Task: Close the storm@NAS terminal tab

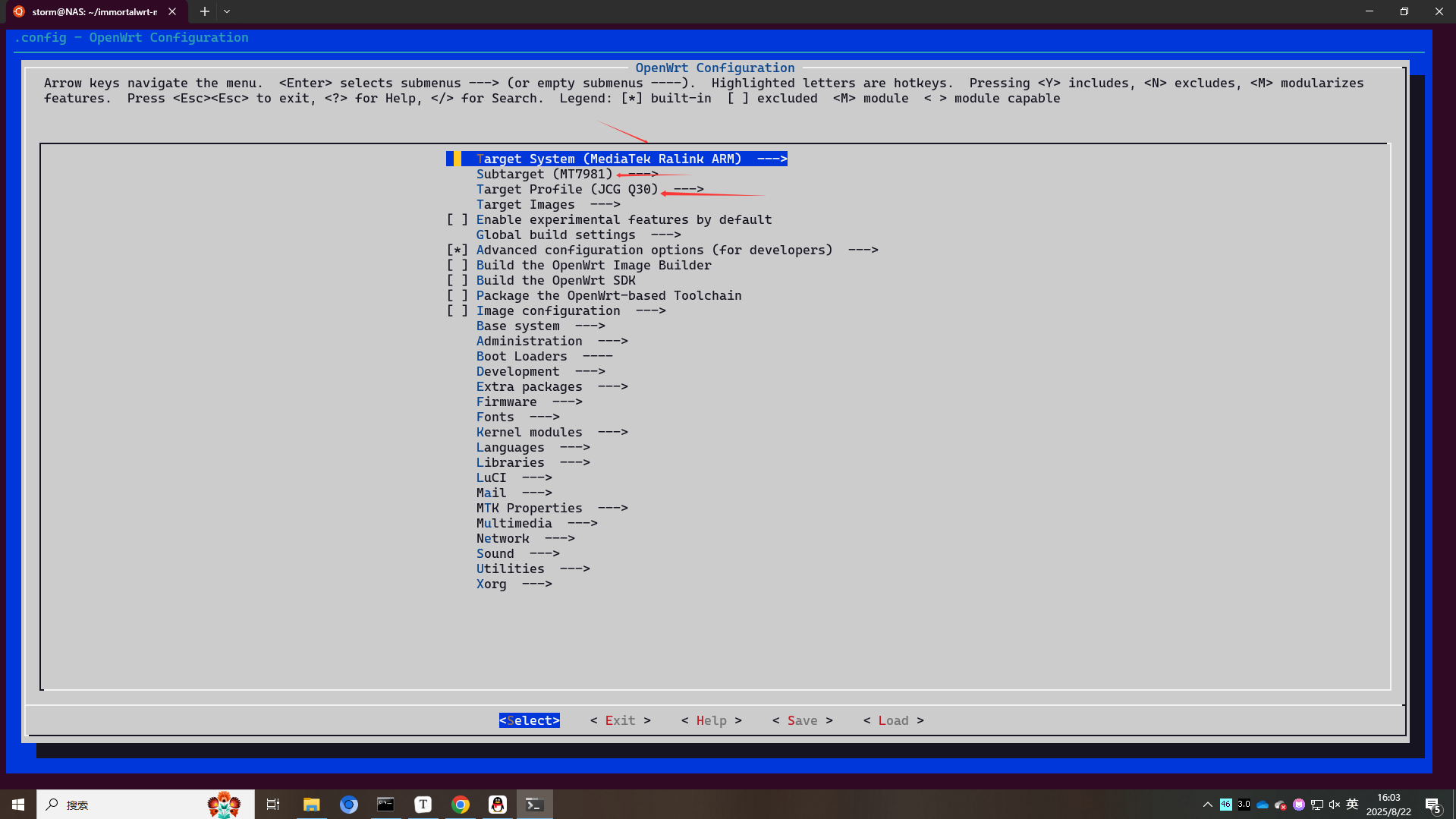Action: [x=172, y=11]
